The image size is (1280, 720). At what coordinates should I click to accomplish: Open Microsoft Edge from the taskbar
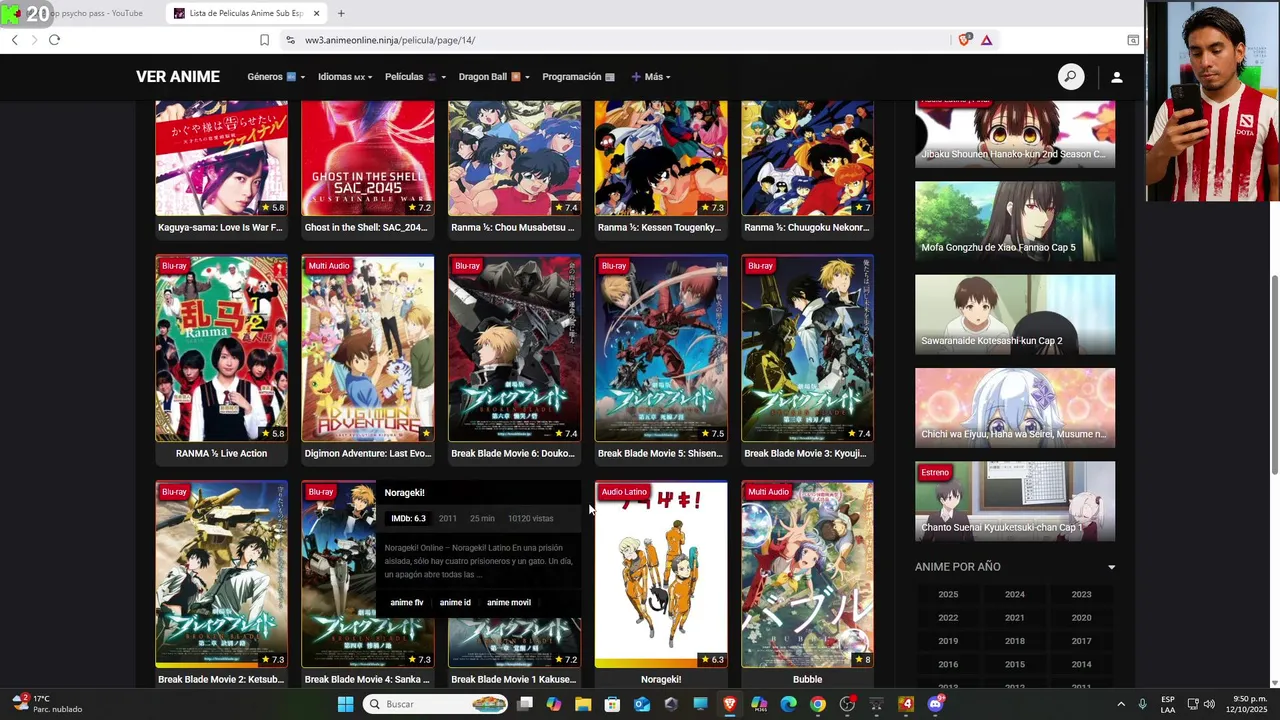[789, 704]
